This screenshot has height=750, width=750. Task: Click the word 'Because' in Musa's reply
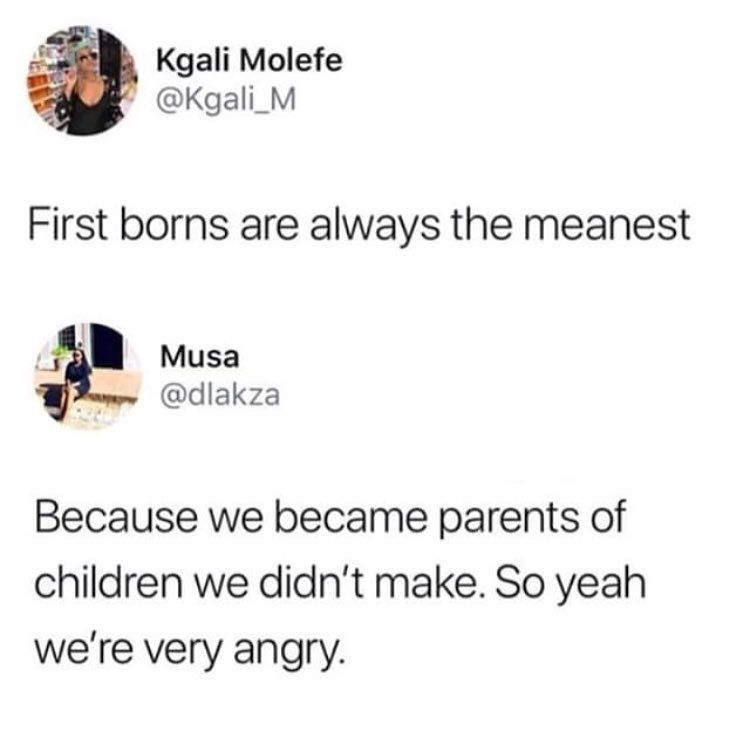pos(116,518)
